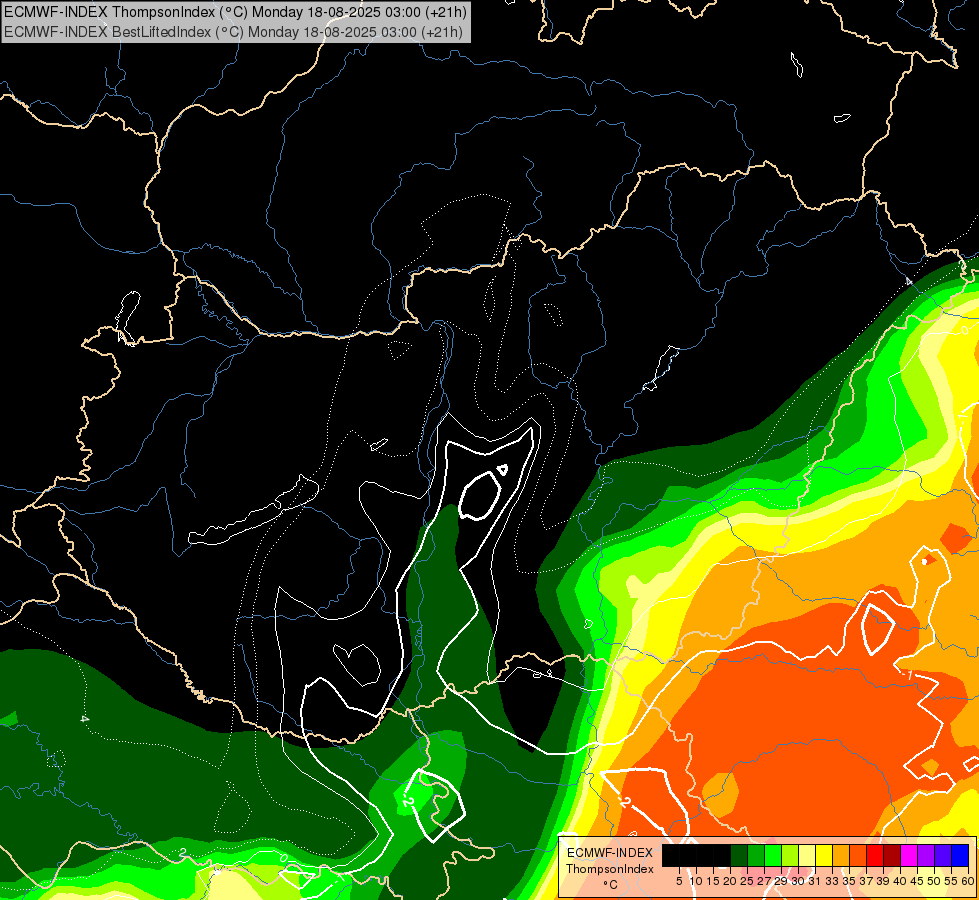Click the magenta 40–45 legend swatch
The width and height of the screenshot is (979, 900).
click(908, 855)
